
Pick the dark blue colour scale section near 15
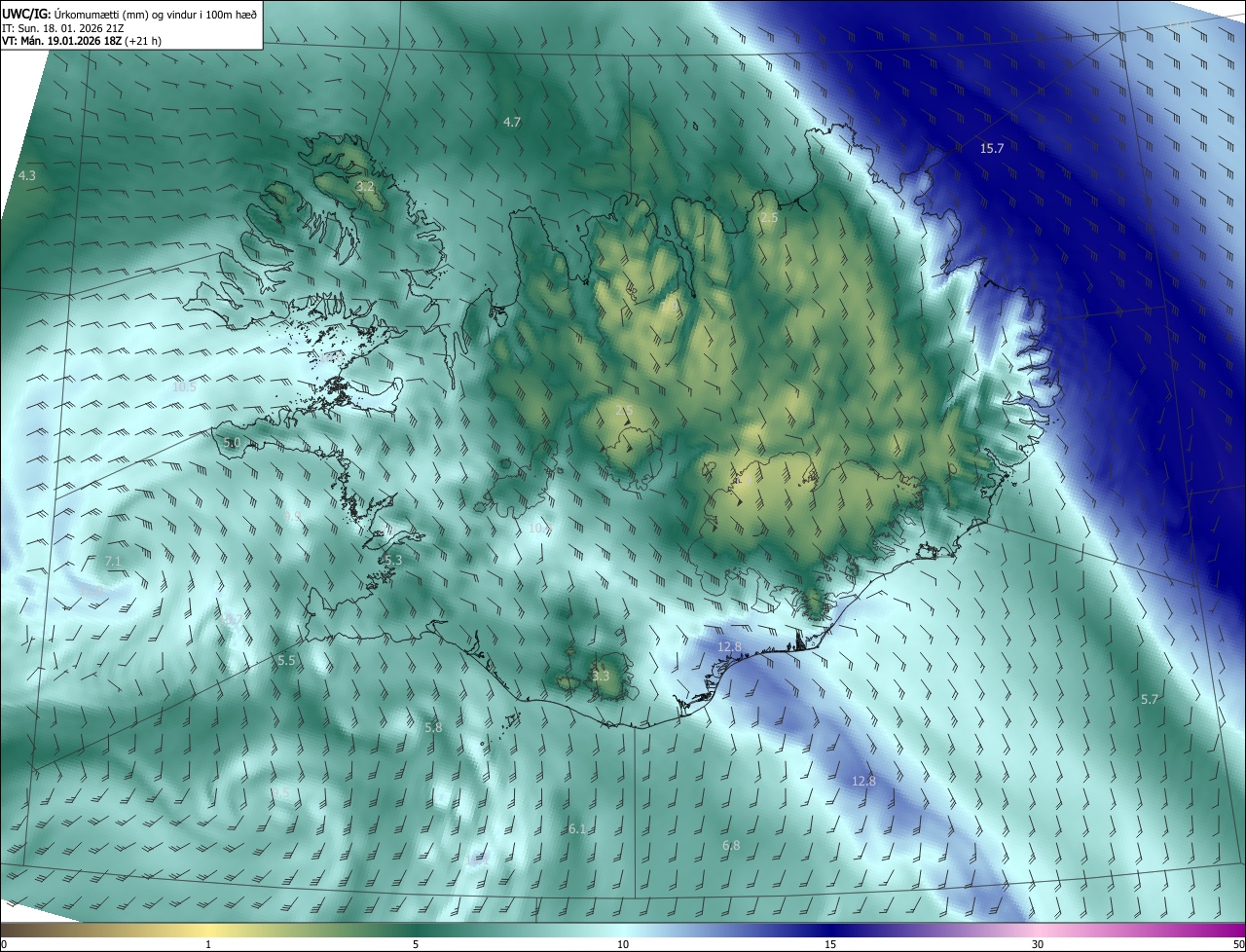[x=830, y=930]
